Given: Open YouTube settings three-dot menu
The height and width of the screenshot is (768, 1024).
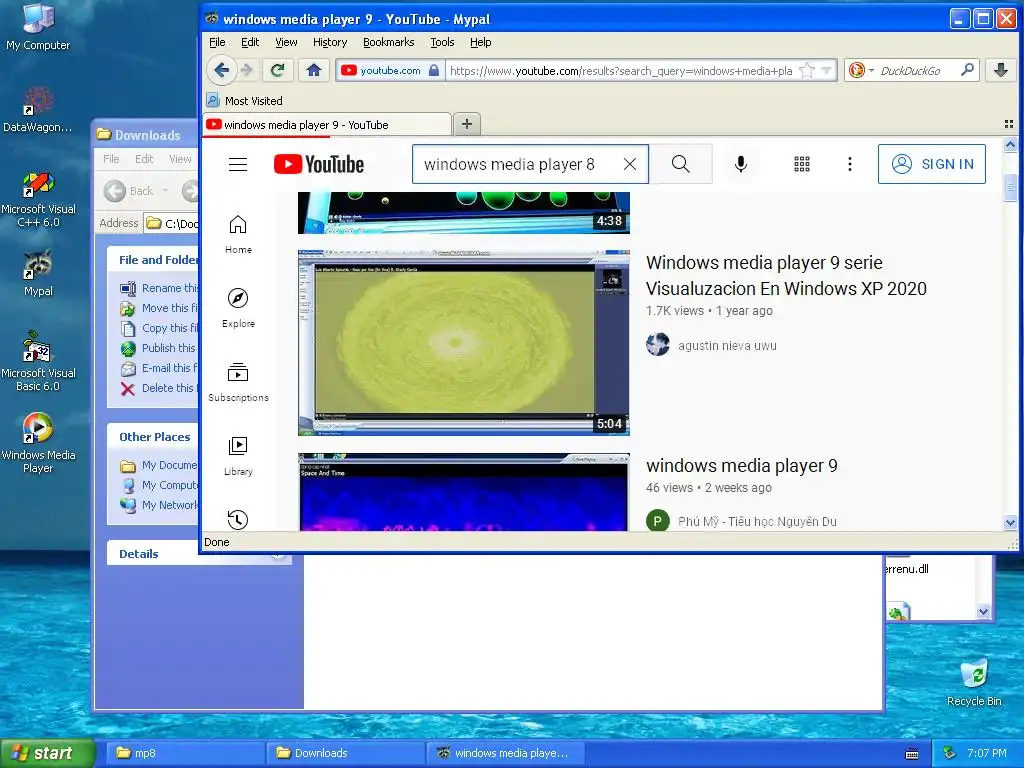Looking at the screenshot, I should (850, 164).
